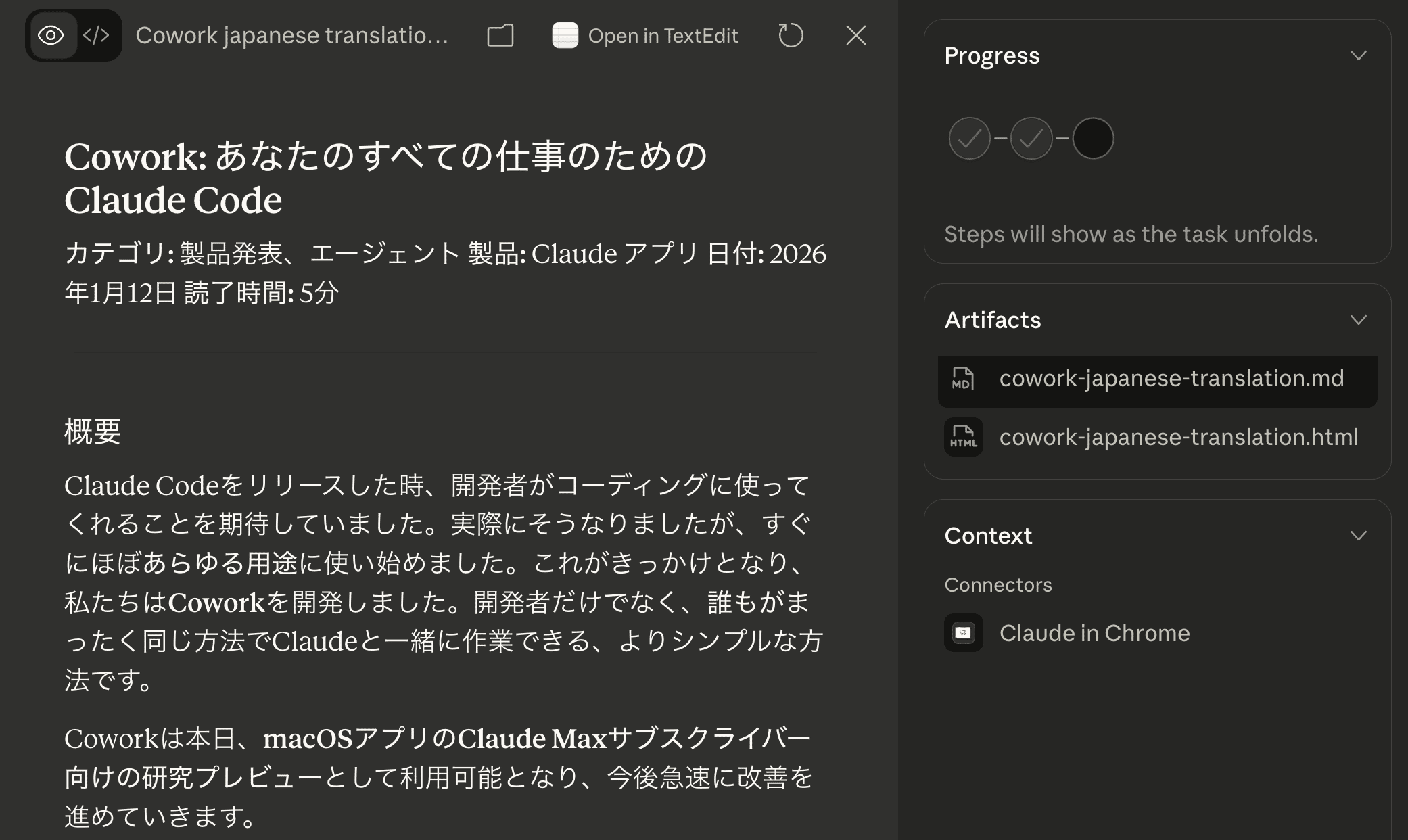Click the third dark progress step

(x=1093, y=139)
